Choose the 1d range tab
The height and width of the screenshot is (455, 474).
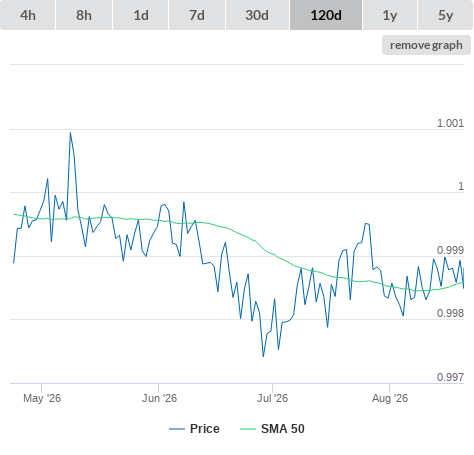141,15
